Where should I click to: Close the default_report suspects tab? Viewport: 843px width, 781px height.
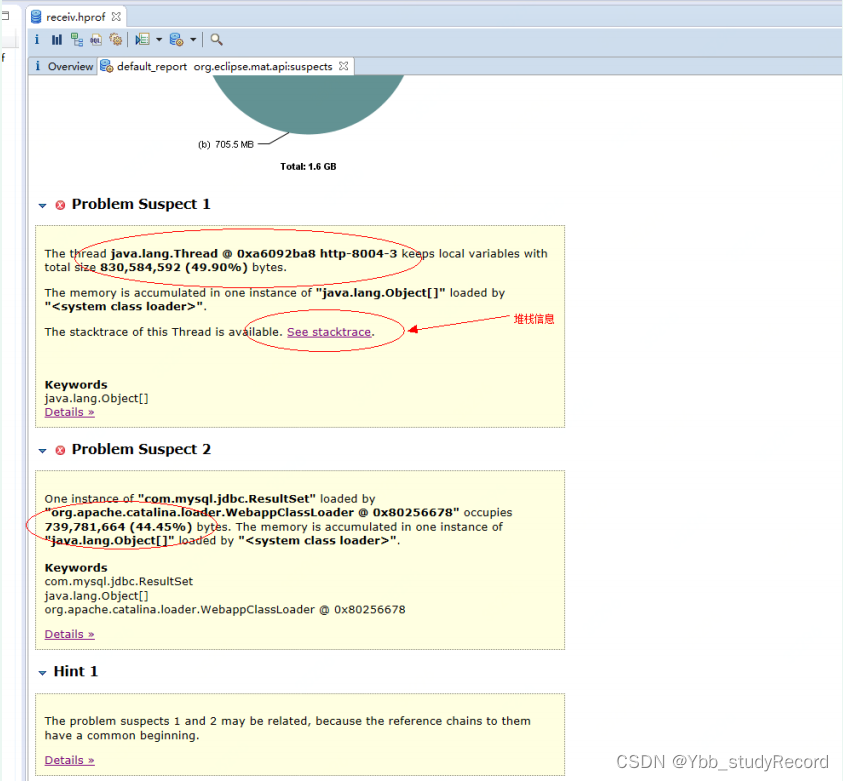pyautogui.click(x=344, y=66)
